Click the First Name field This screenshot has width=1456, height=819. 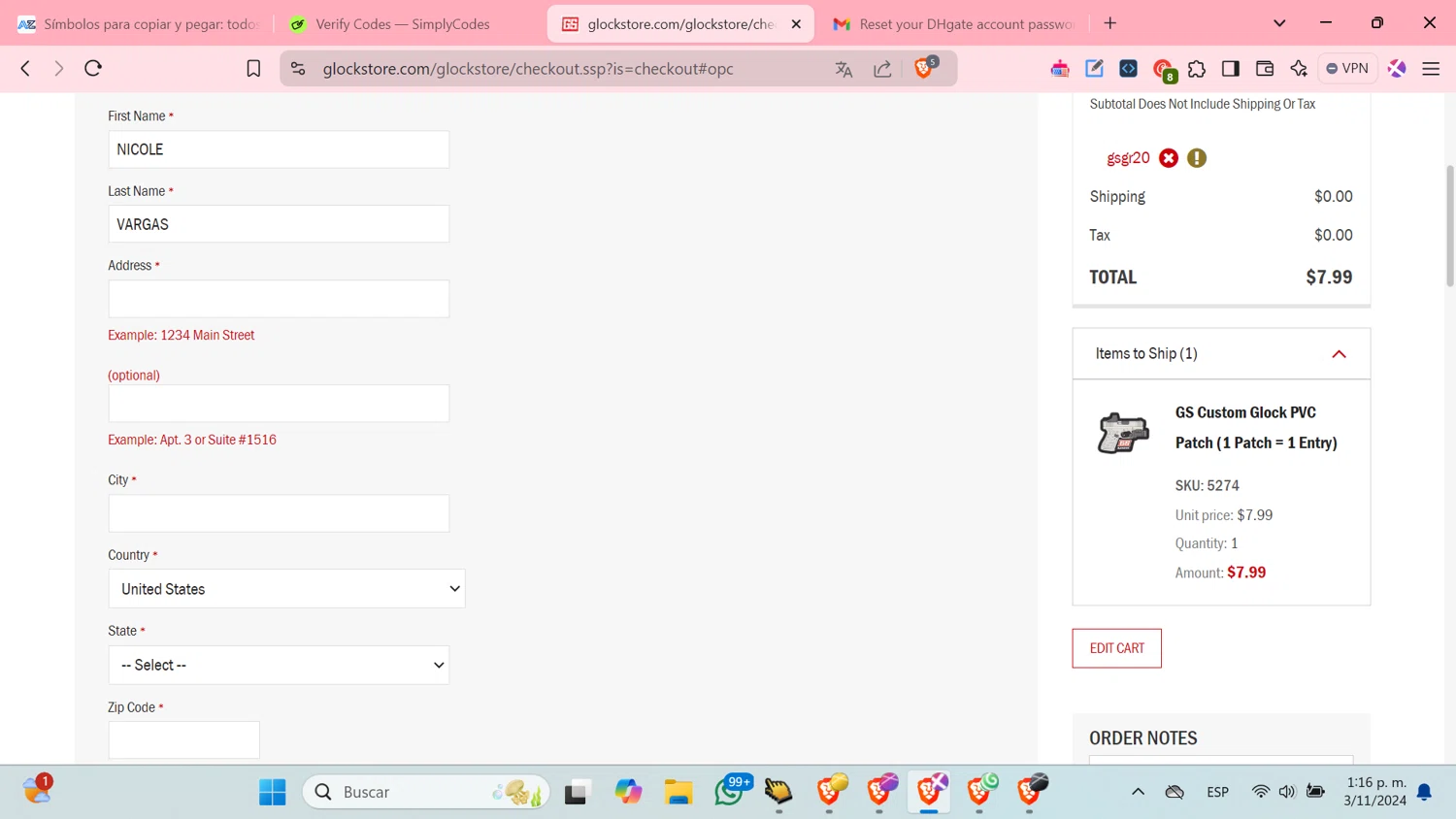pos(279,149)
